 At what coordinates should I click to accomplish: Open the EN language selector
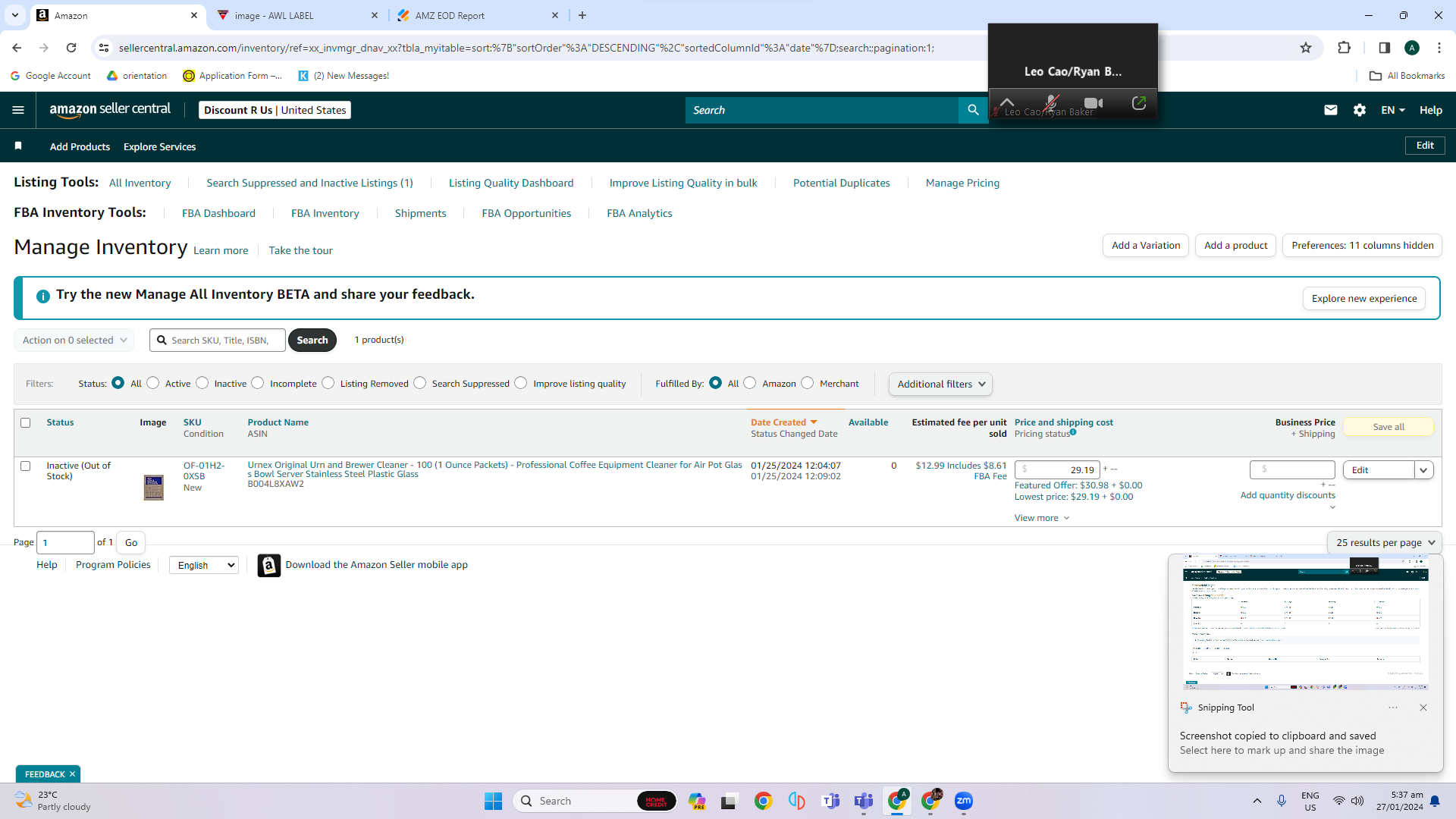tap(1393, 110)
